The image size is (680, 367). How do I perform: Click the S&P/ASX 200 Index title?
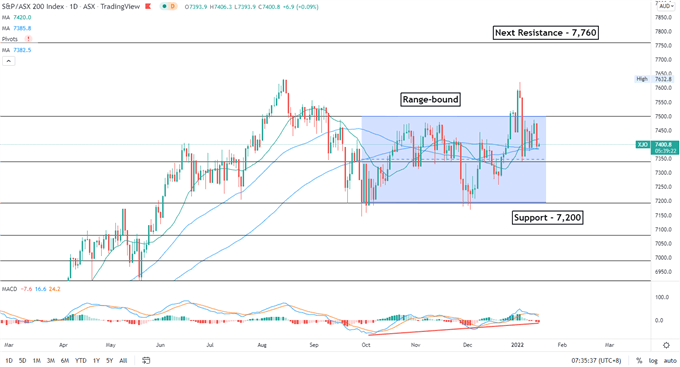point(33,7)
